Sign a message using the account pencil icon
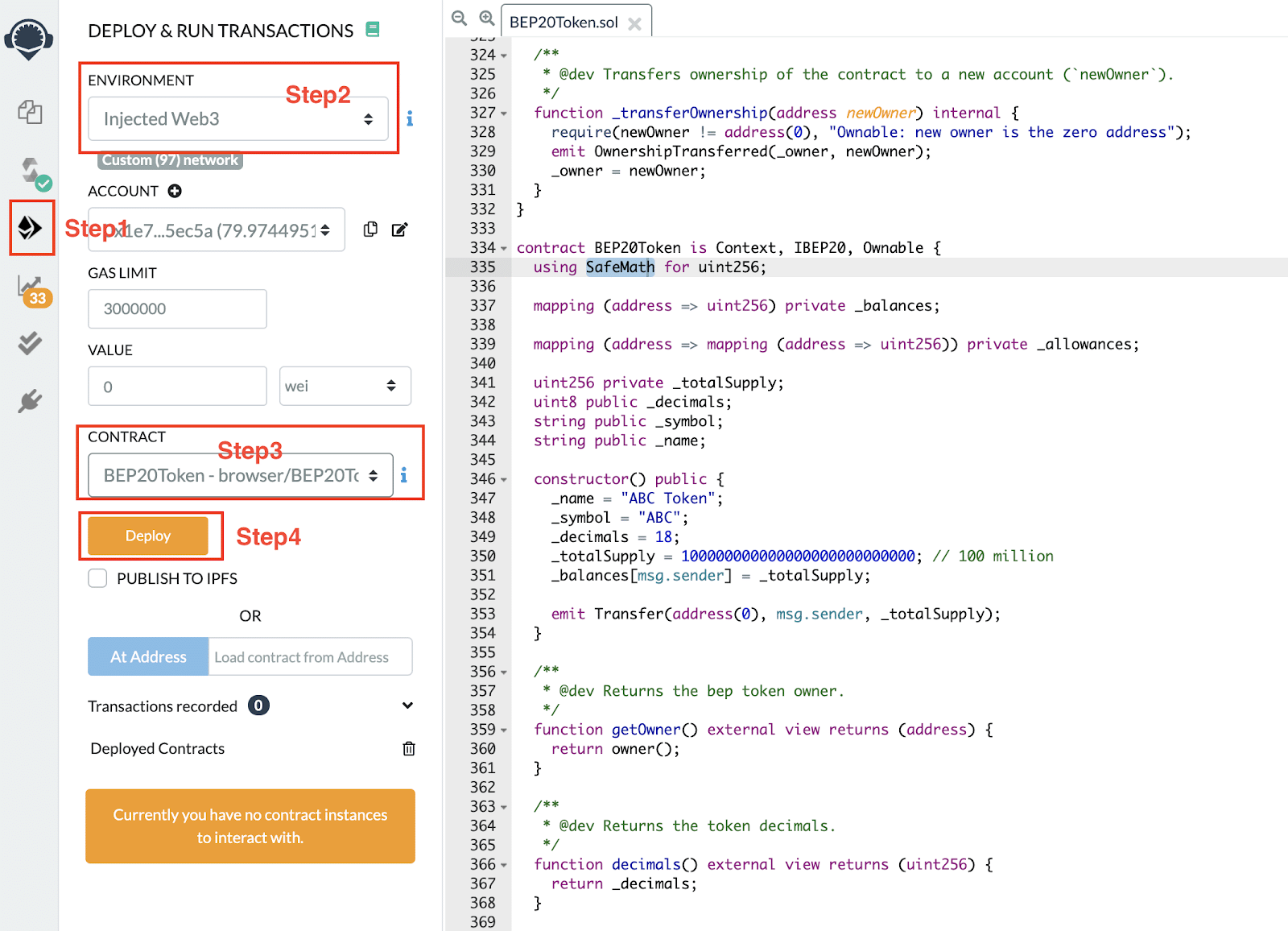Image resolution: width=1288 pixels, height=931 pixels. tap(399, 230)
